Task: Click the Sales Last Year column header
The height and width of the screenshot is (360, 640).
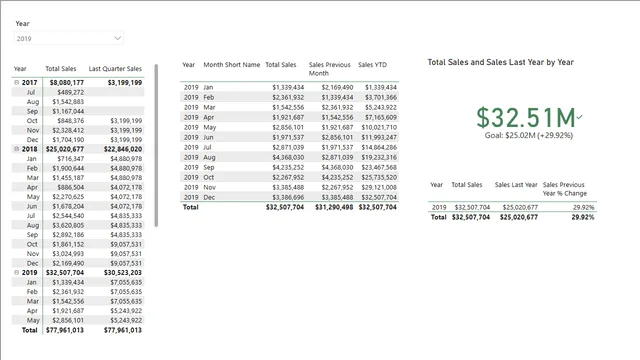Action: (516, 184)
